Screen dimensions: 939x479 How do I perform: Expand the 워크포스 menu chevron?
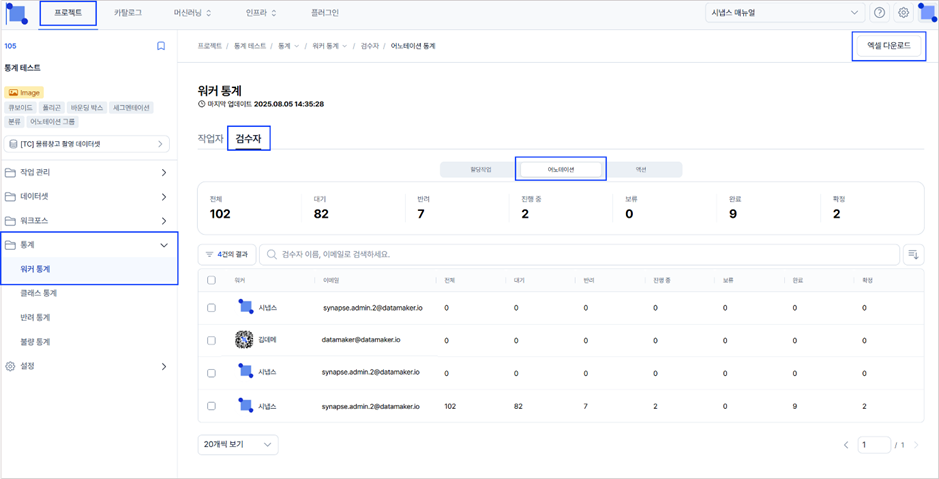[164, 220]
